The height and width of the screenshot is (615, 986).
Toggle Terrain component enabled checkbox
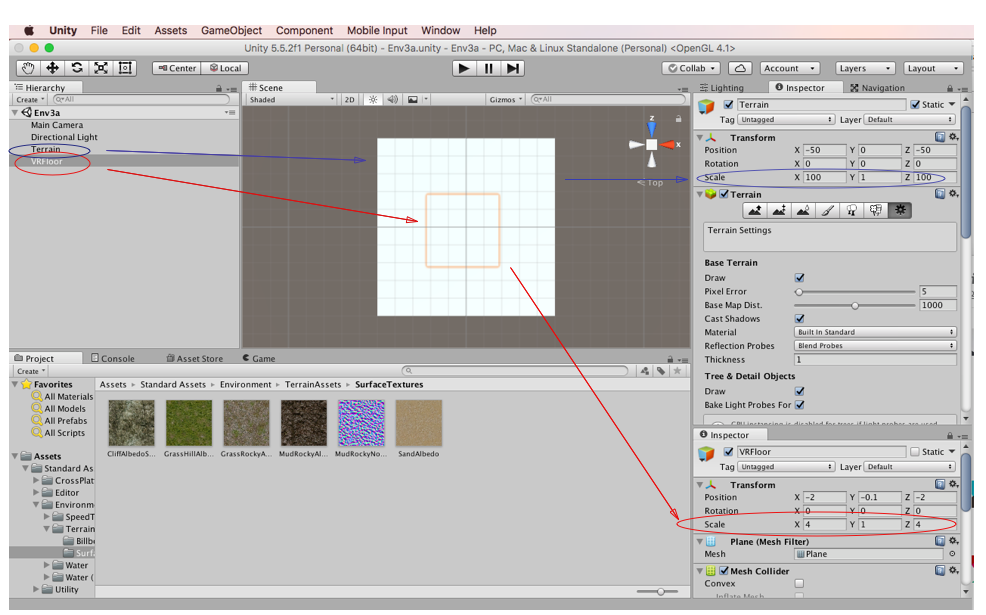coord(724,194)
